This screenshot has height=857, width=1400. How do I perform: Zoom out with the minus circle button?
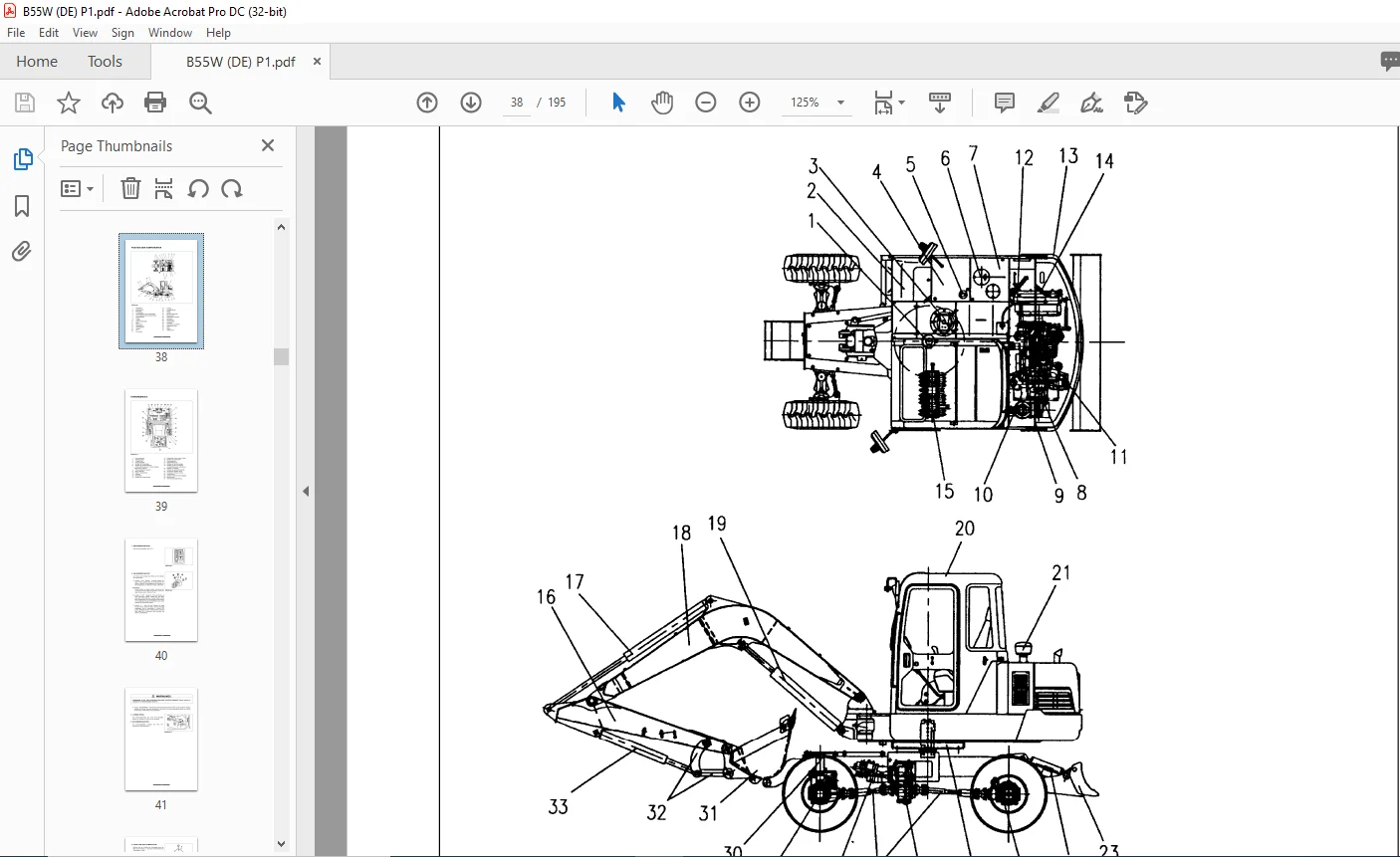point(706,103)
